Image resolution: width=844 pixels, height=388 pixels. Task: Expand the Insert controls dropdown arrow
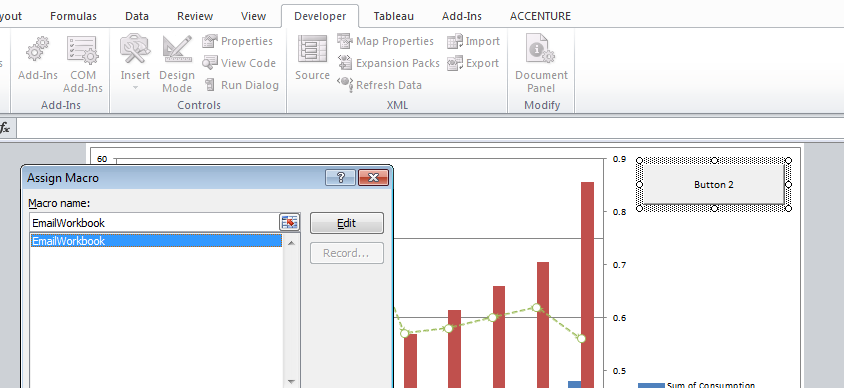point(135,88)
